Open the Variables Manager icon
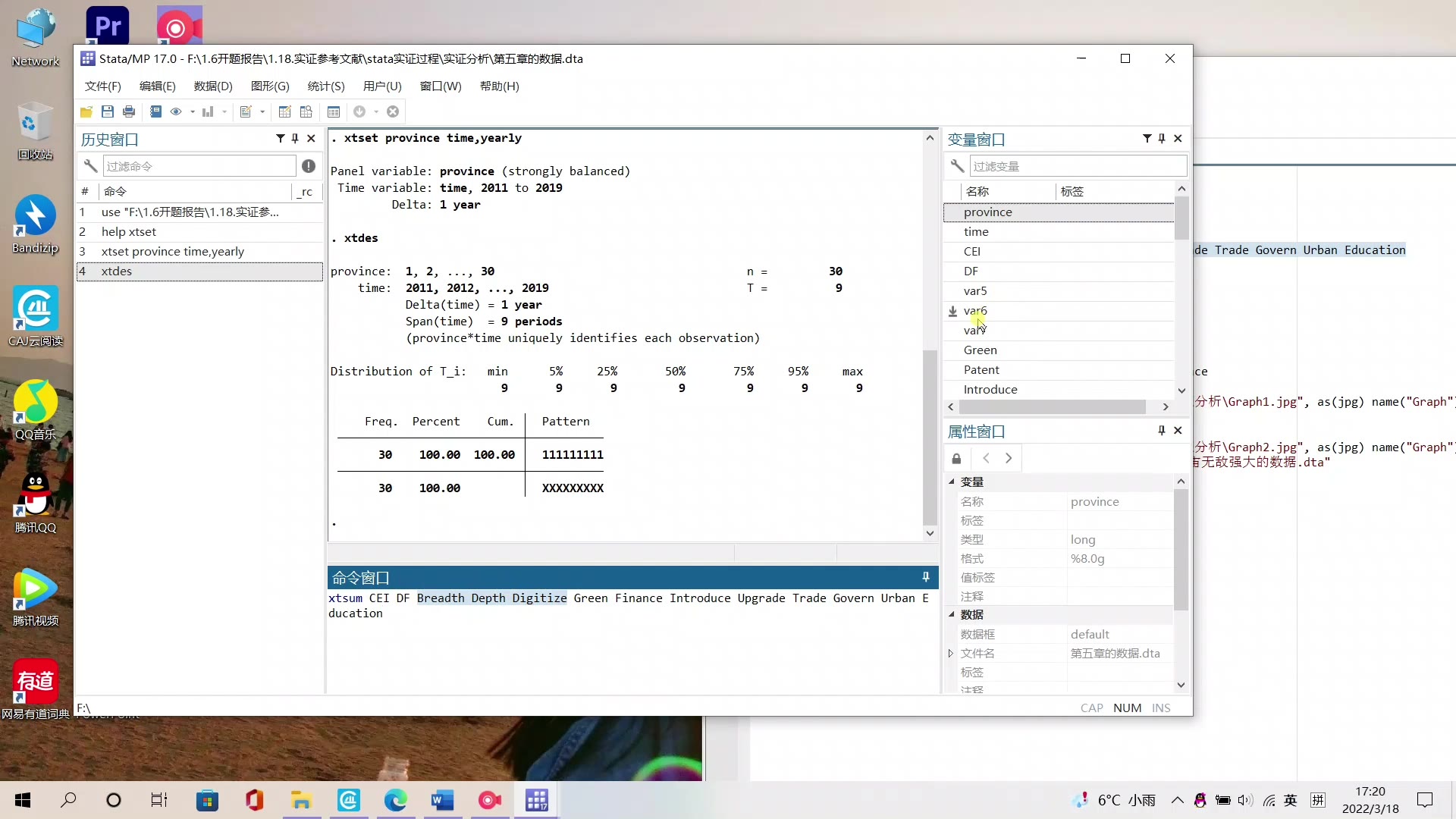Image resolution: width=1456 pixels, height=819 pixels. tap(334, 111)
